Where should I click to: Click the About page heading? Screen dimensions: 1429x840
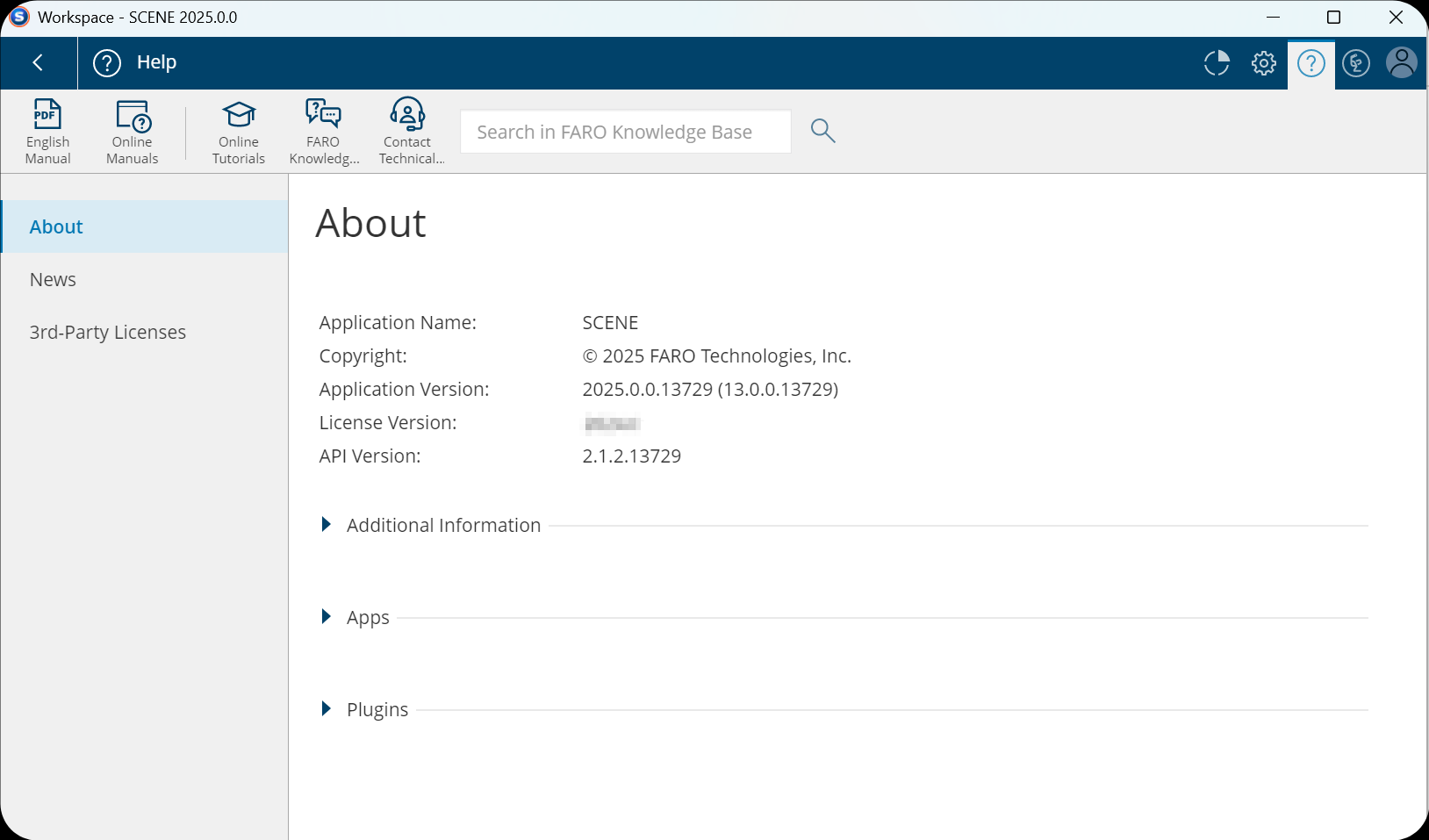click(x=370, y=223)
